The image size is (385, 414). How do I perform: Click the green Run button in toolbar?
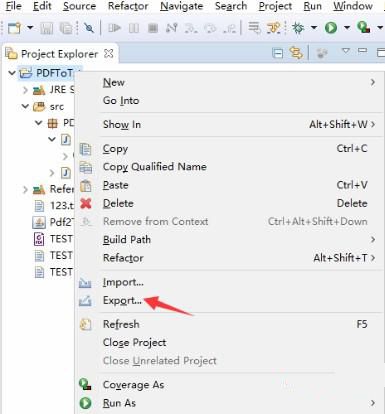pos(331,27)
